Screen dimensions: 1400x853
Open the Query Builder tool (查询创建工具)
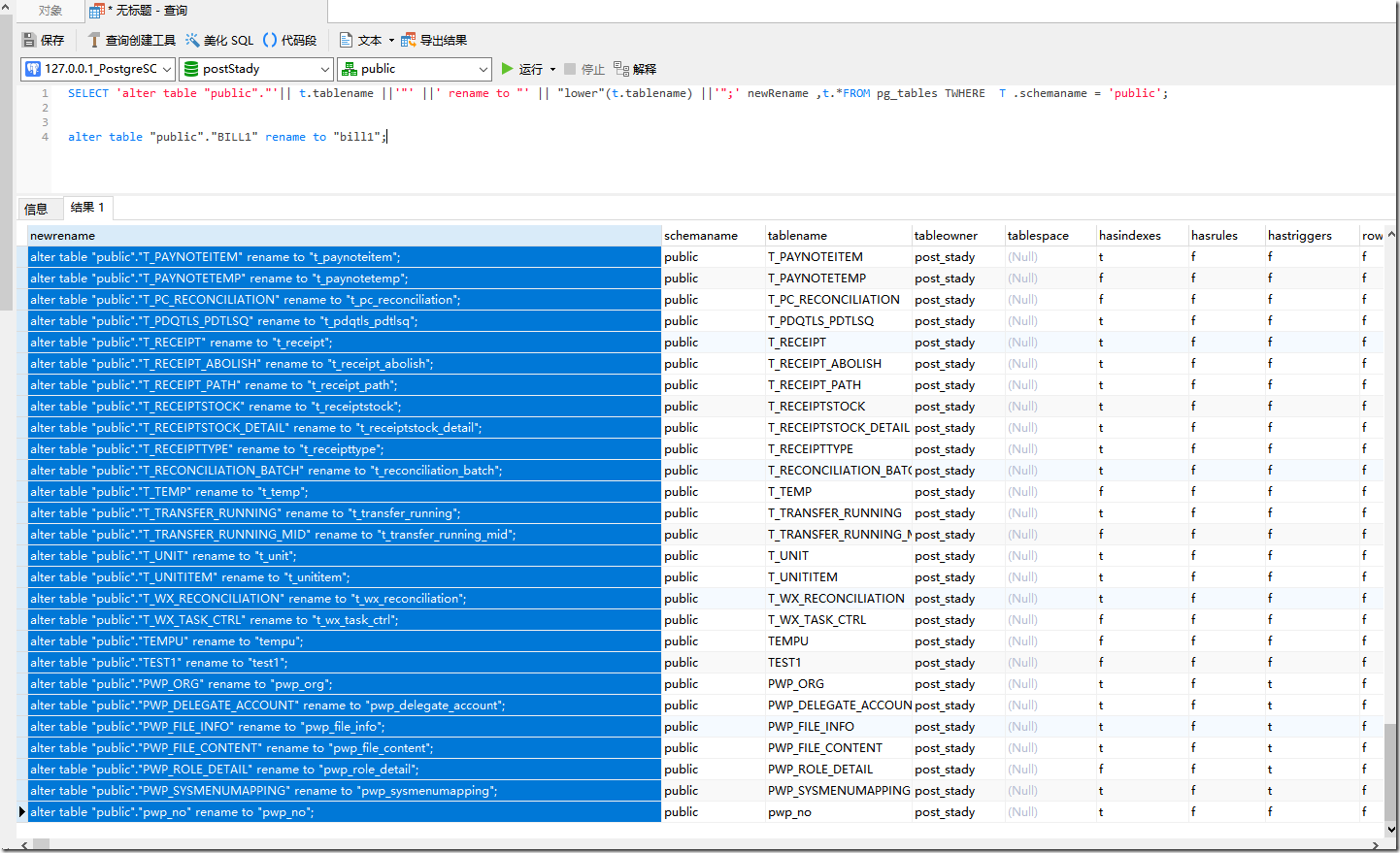131,40
